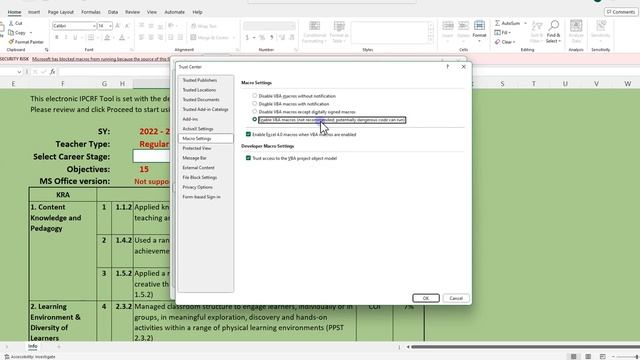Screen dimensions: 640x360
Task: Toggle Underline formatting in Font group
Action: (75, 38)
